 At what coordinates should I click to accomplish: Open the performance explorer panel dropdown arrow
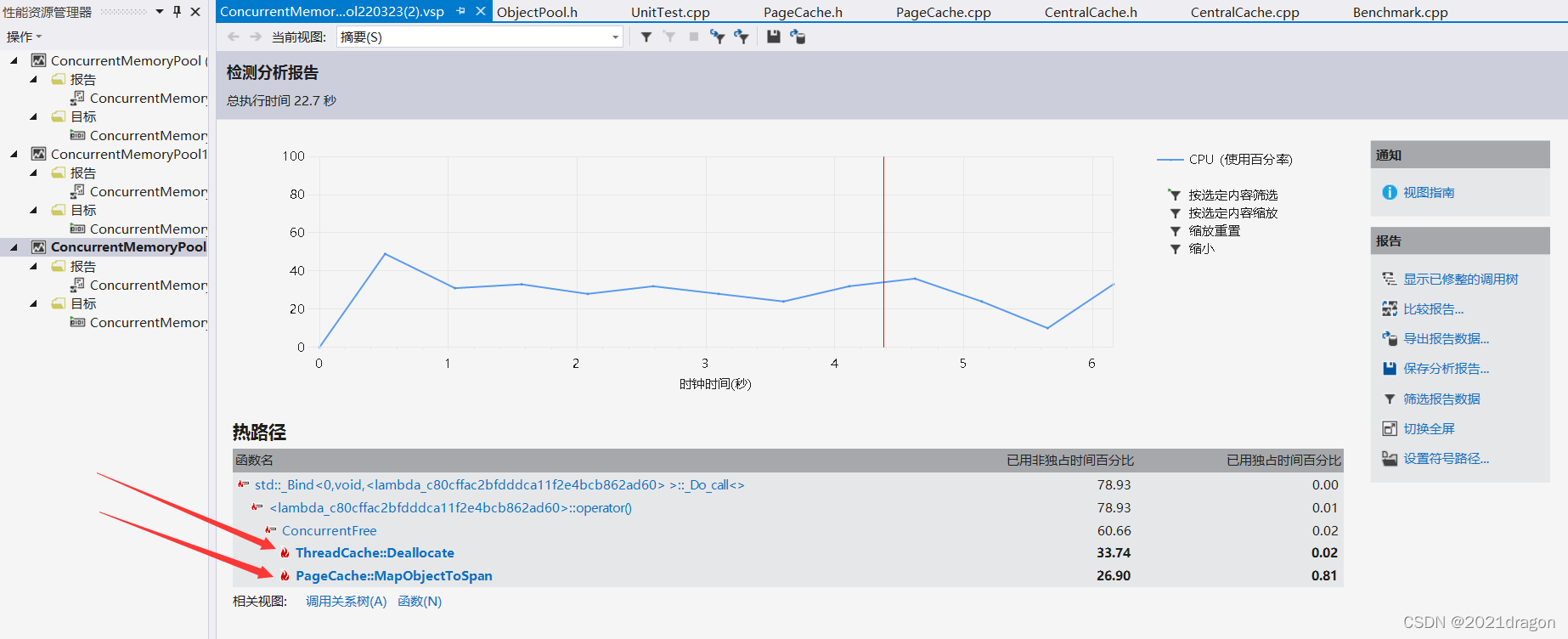160,12
